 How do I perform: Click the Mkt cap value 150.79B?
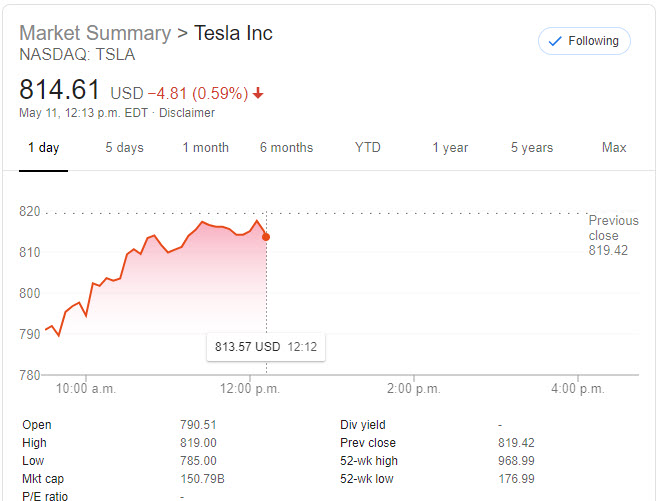(201, 478)
